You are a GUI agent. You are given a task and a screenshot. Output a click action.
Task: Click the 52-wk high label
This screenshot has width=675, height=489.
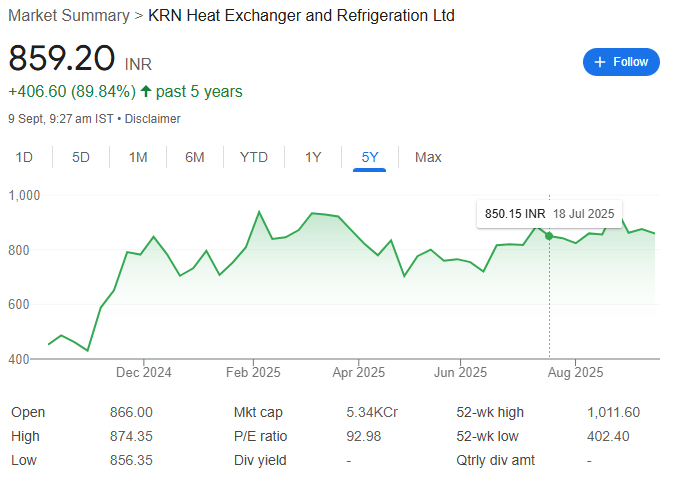[490, 412]
